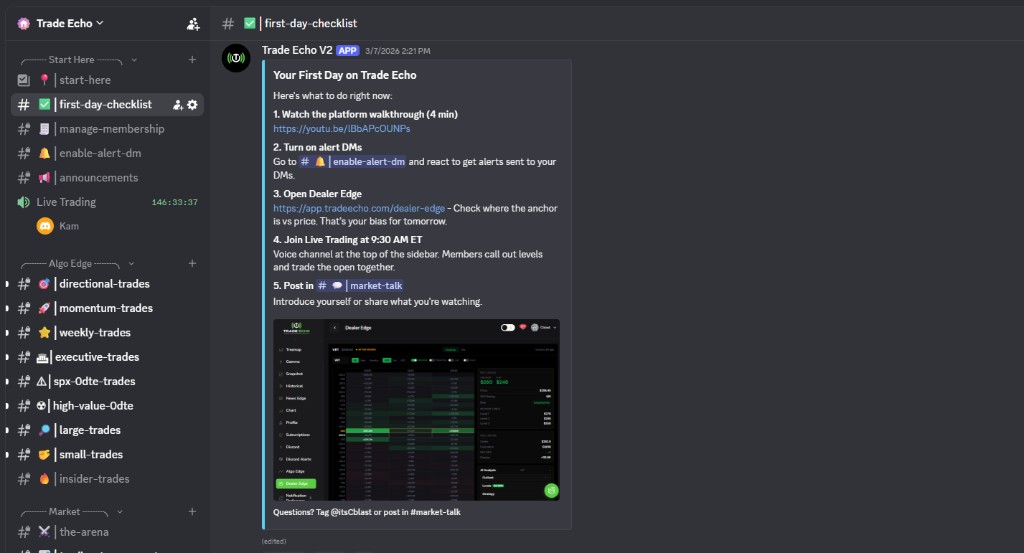
Task: Click the magnifier emoji on large-trades
Action: click(x=44, y=430)
